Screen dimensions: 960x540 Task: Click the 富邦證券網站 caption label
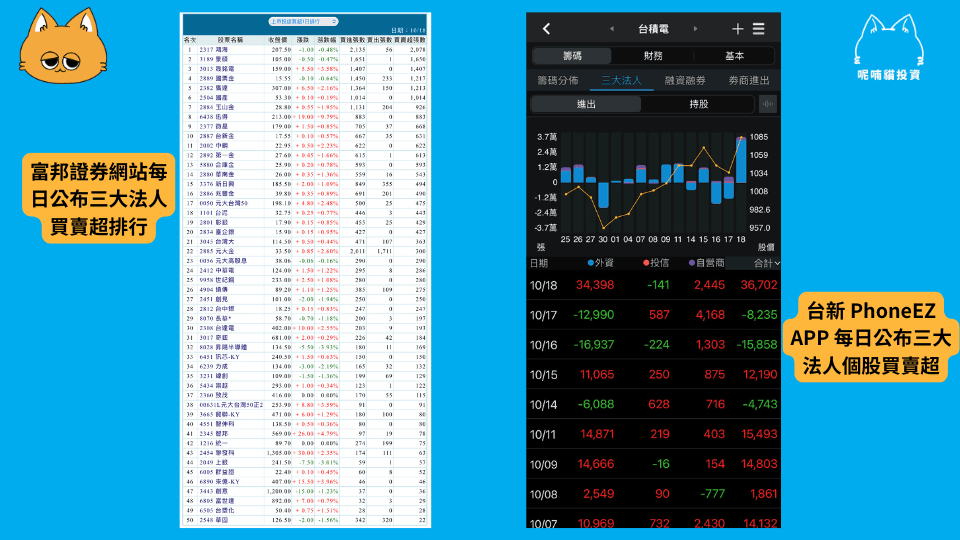tap(99, 199)
